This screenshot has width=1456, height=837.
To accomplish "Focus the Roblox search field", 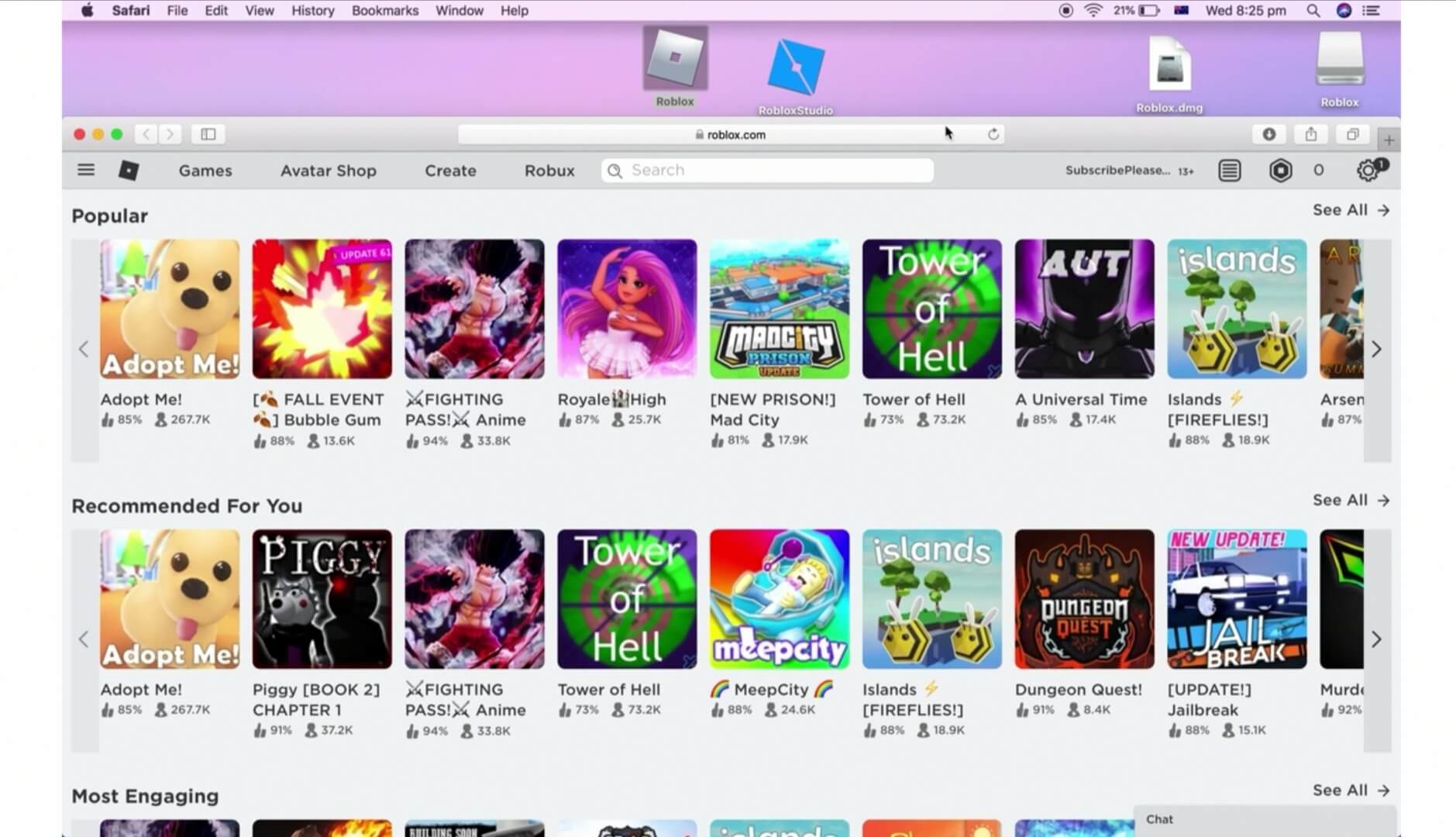I will tap(767, 170).
